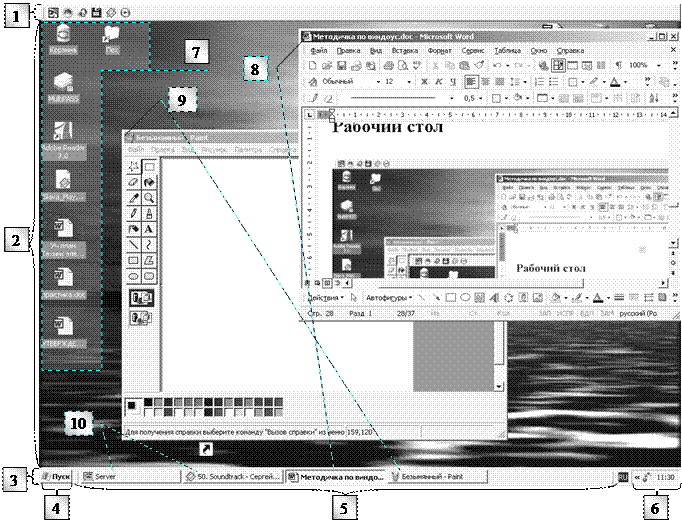Open the Корзина desktop icon
This screenshot has width=682, height=522.
(63, 39)
